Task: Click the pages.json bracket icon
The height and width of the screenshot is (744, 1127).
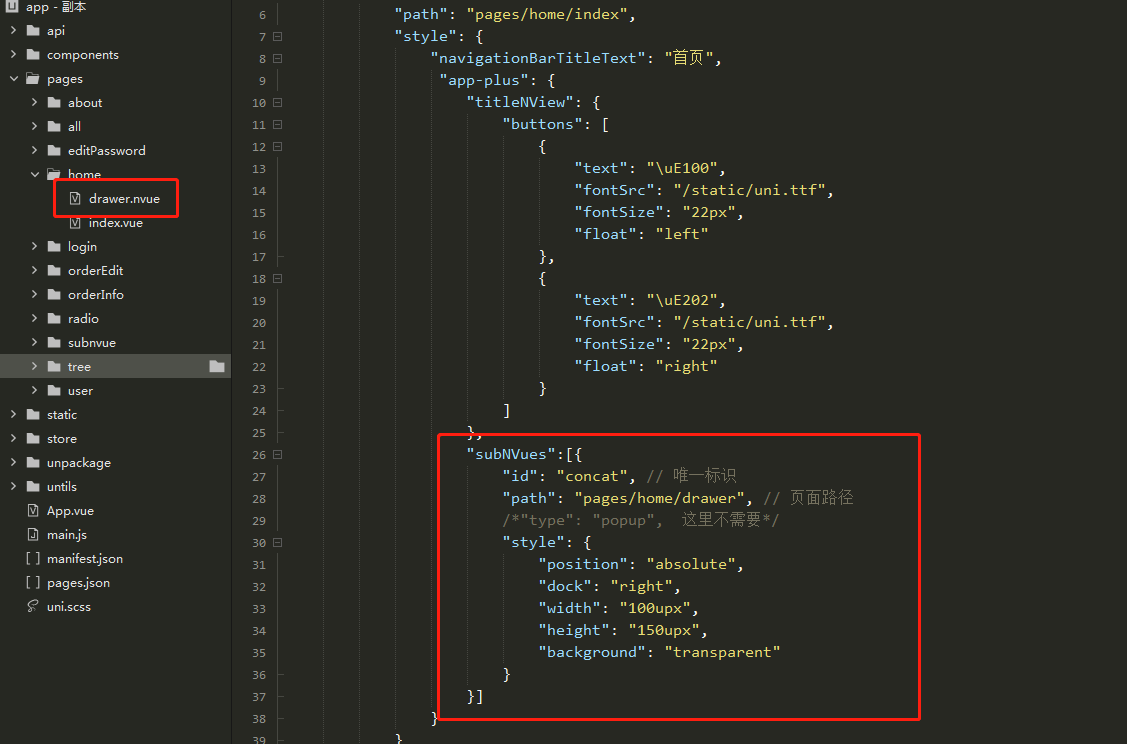Action: click(x=33, y=582)
